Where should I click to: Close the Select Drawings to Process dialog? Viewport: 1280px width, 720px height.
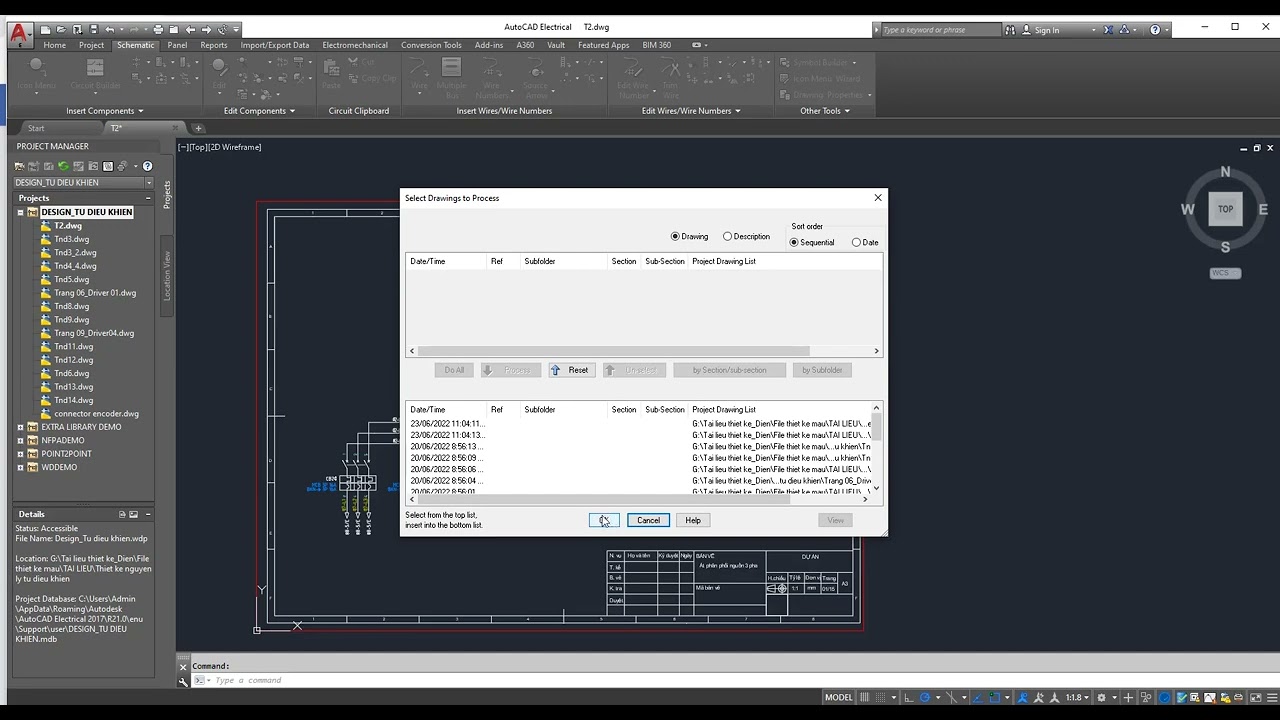[878, 198]
